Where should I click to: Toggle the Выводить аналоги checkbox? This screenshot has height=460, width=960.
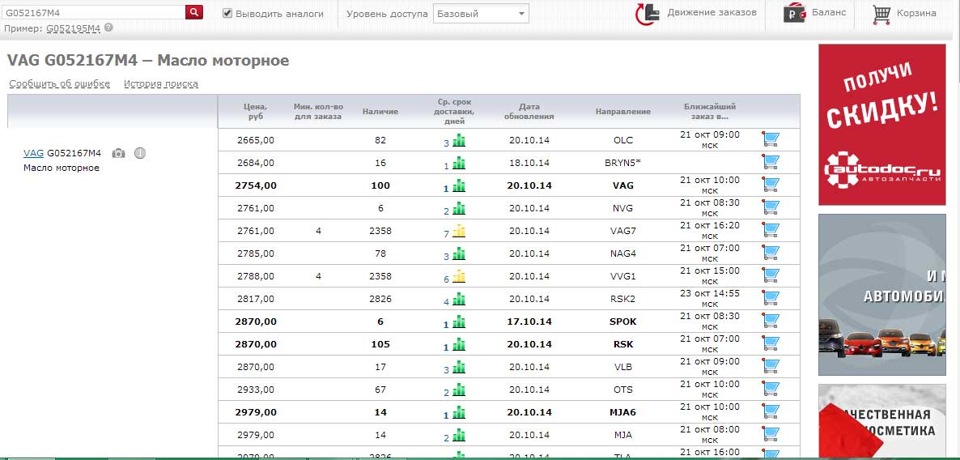click(x=227, y=13)
